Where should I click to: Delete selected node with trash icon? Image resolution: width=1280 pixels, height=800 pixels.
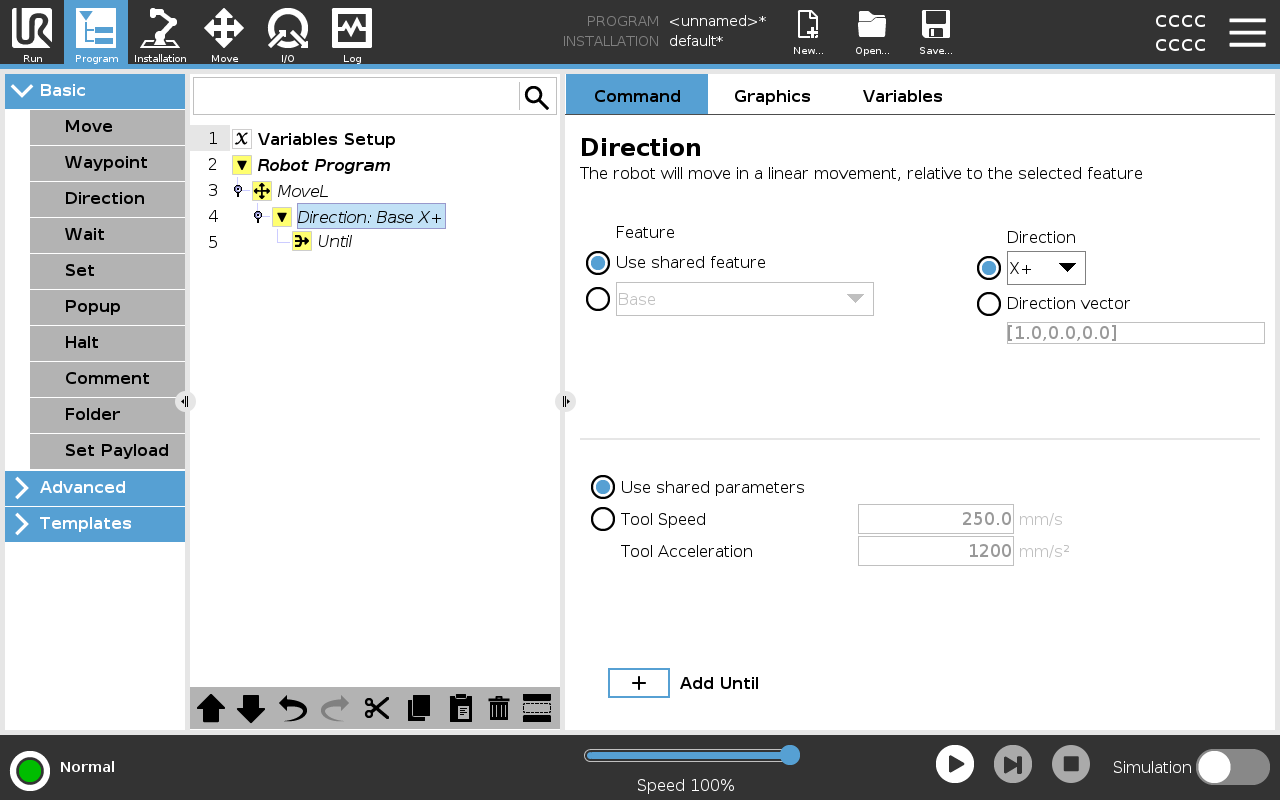click(x=499, y=708)
